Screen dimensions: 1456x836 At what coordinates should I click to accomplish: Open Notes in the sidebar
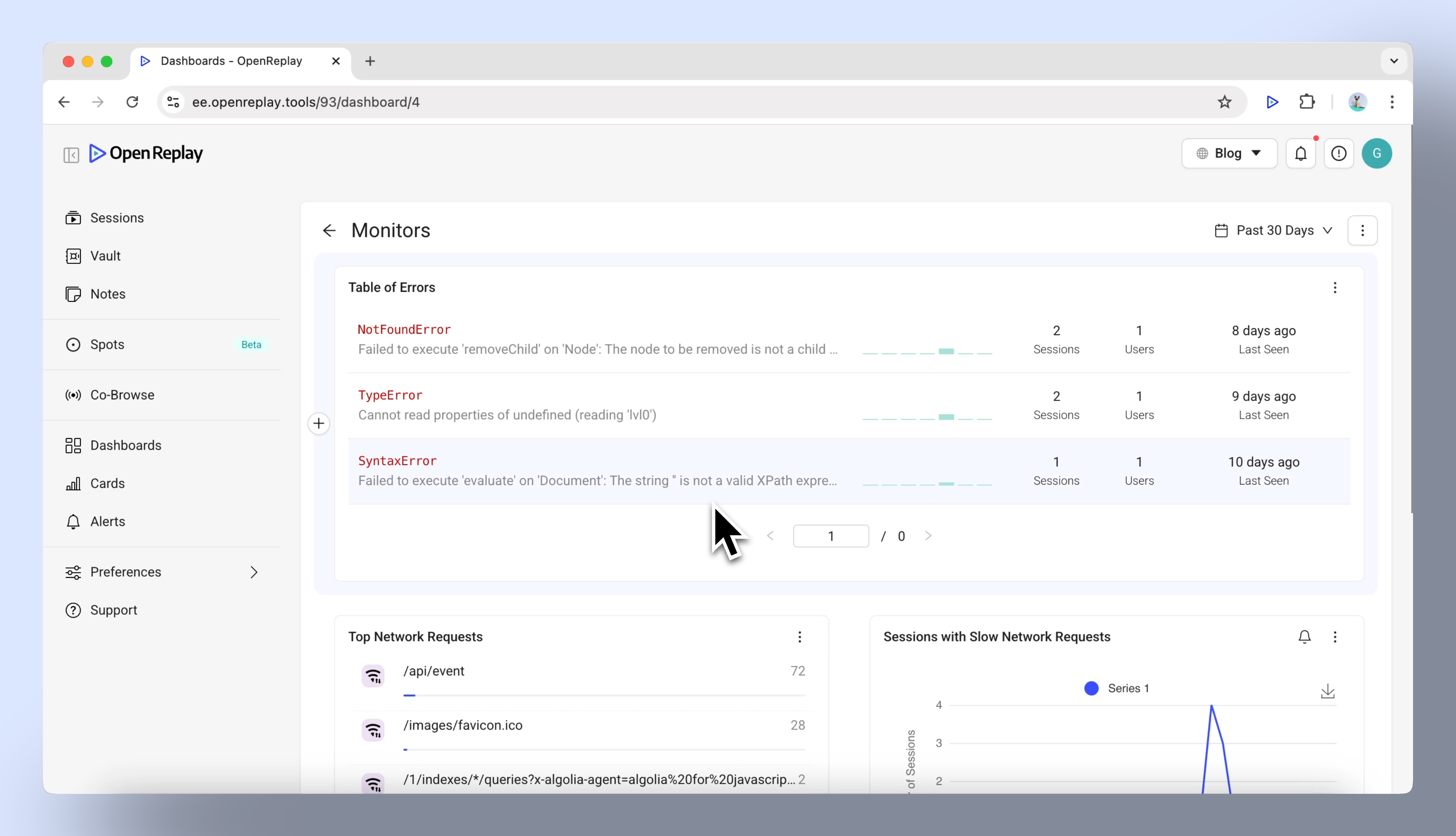162,294
